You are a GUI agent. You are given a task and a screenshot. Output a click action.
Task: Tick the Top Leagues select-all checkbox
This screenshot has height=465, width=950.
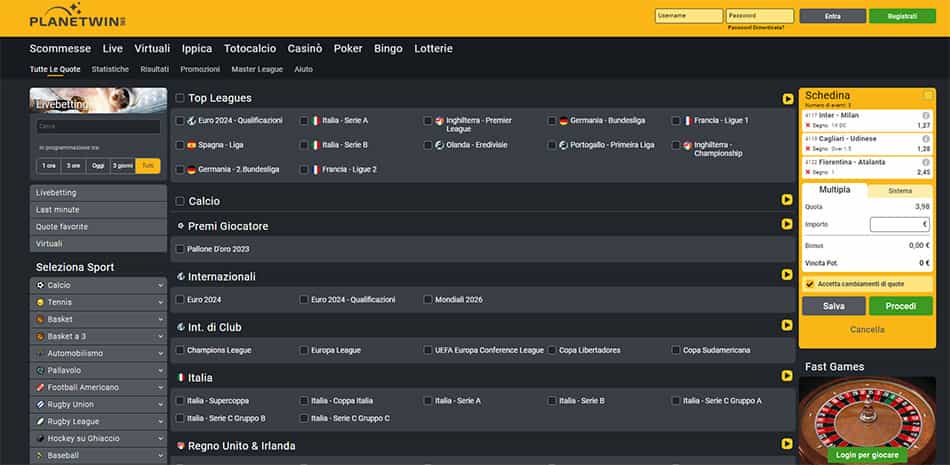coord(180,98)
